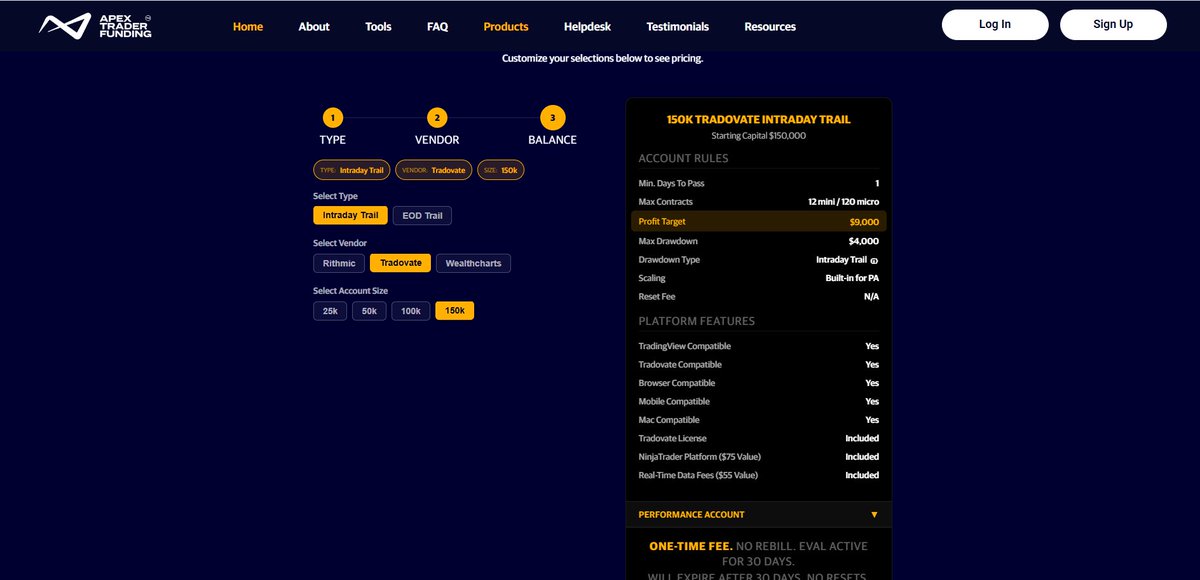This screenshot has height=580, width=1200.
Task: Click the Apex Trader Funding logo
Action: (x=95, y=26)
